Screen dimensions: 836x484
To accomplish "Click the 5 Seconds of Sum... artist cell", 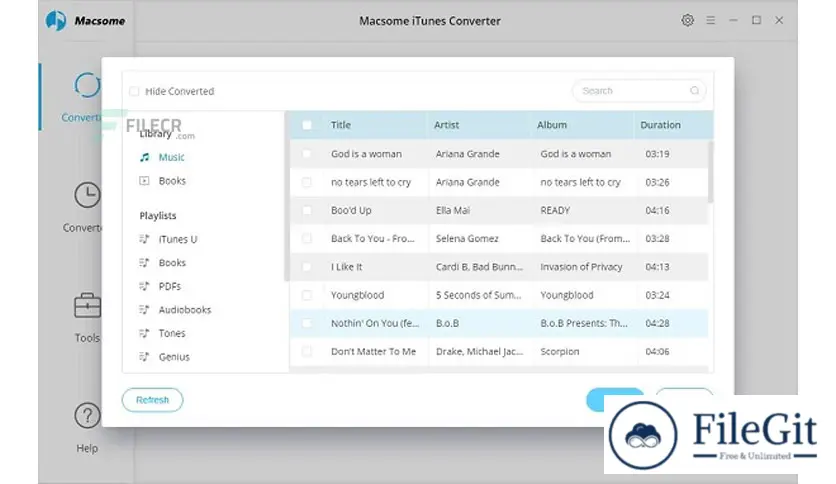I will click(478, 295).
